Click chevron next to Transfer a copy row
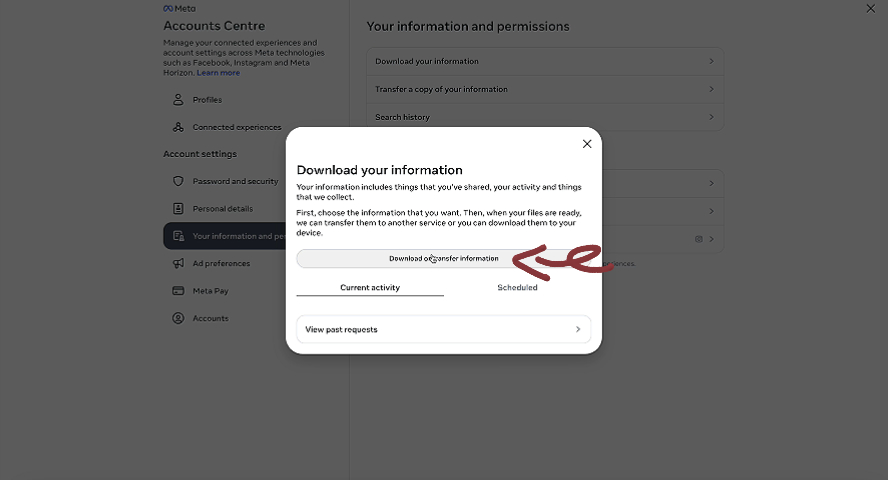The image size is (888, 480). 711,89
